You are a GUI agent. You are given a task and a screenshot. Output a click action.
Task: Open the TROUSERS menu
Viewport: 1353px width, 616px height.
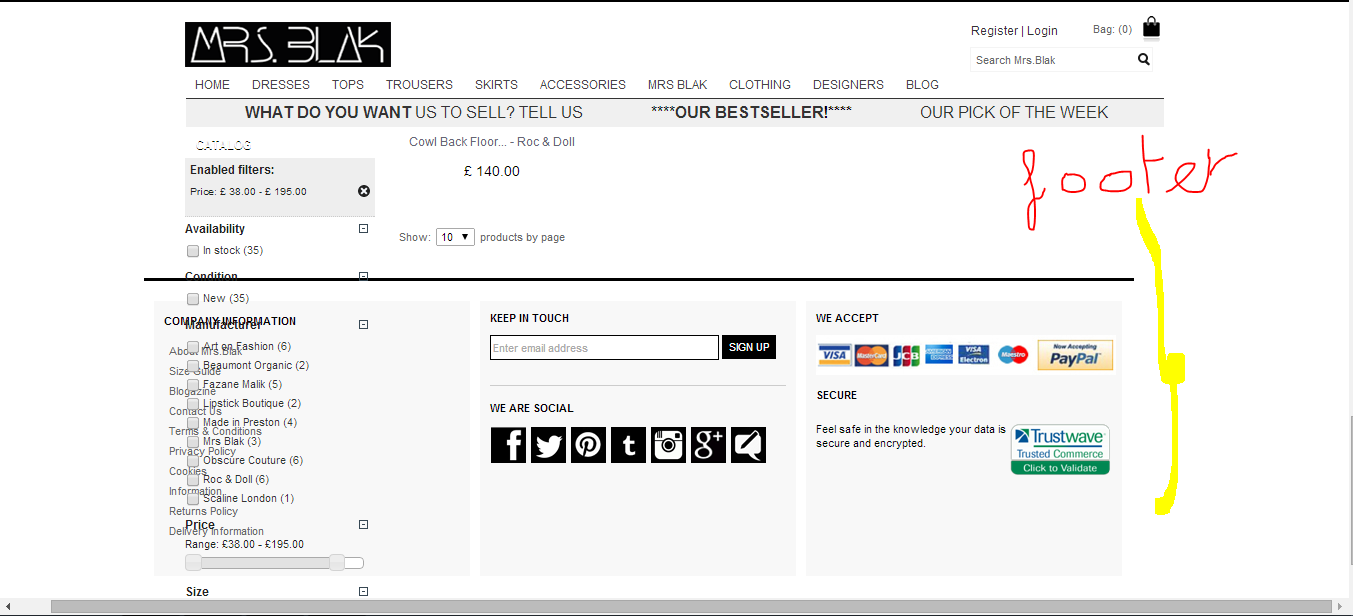419,85
